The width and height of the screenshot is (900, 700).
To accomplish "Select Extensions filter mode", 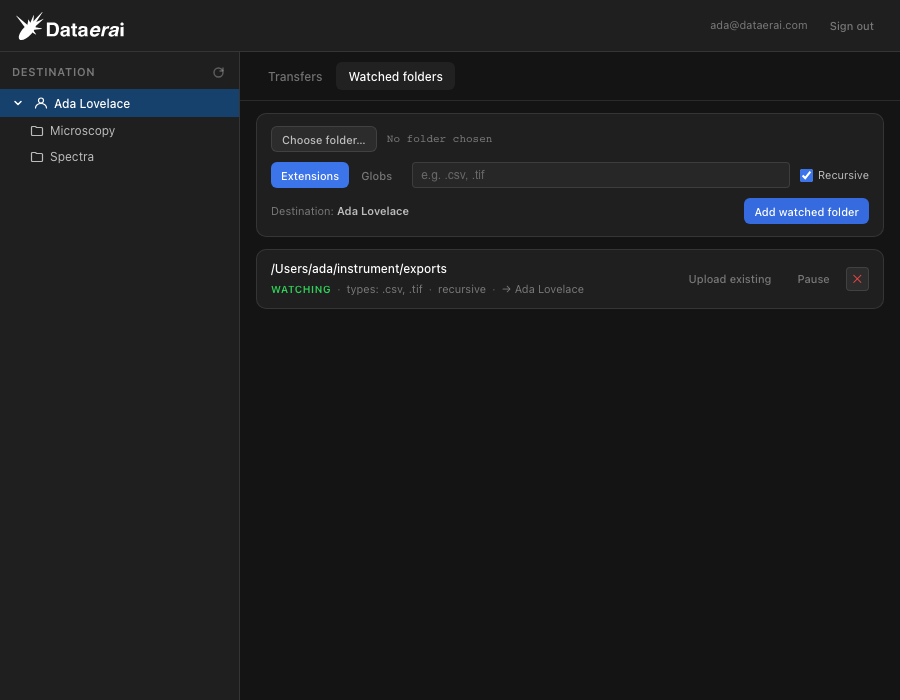I will pyautogui.click(x=310, y=176).
